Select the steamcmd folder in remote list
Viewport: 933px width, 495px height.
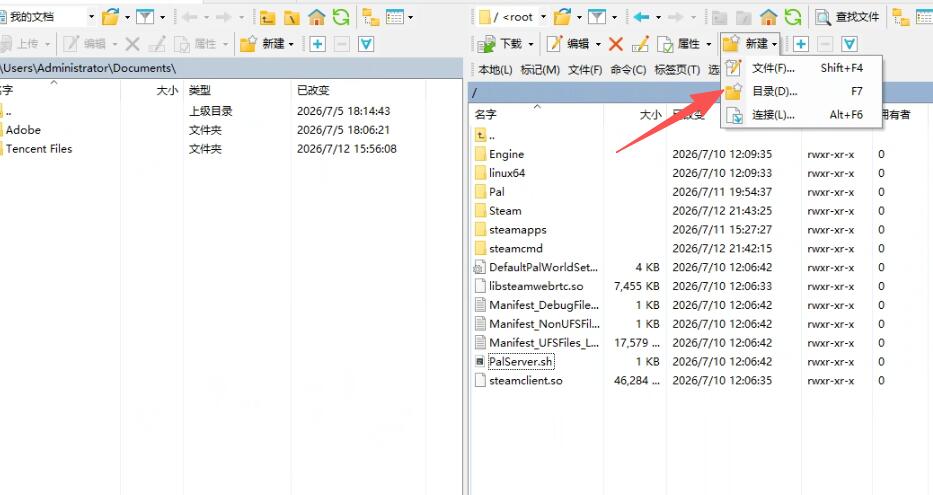pyautogui.click(x=516, y=249)
